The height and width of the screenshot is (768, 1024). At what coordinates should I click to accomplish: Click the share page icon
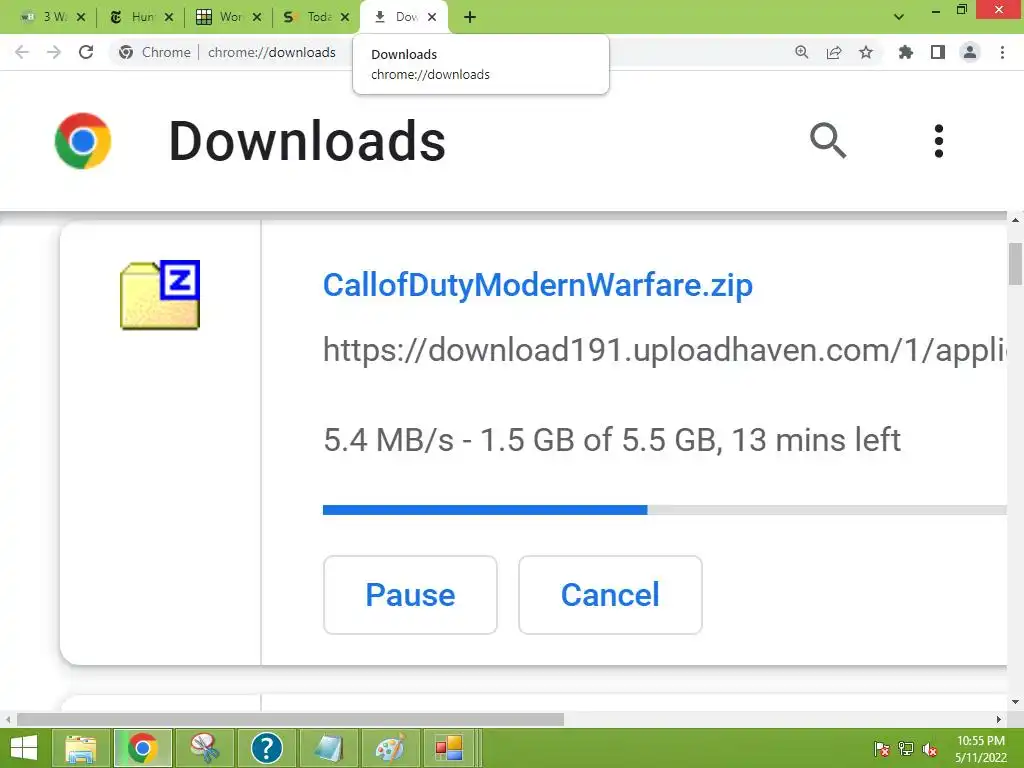click(x=834, y=52)
